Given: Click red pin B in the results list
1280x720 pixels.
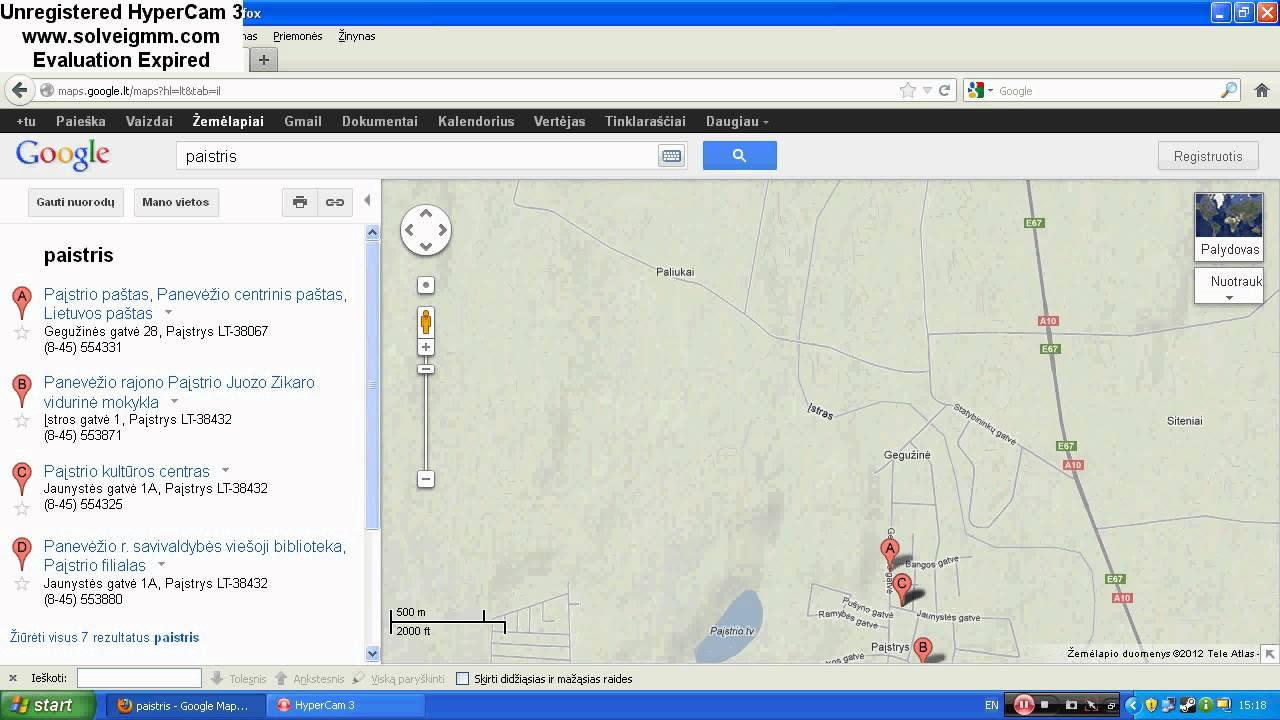Looking at the screenshot, I should tap(21, 390).
